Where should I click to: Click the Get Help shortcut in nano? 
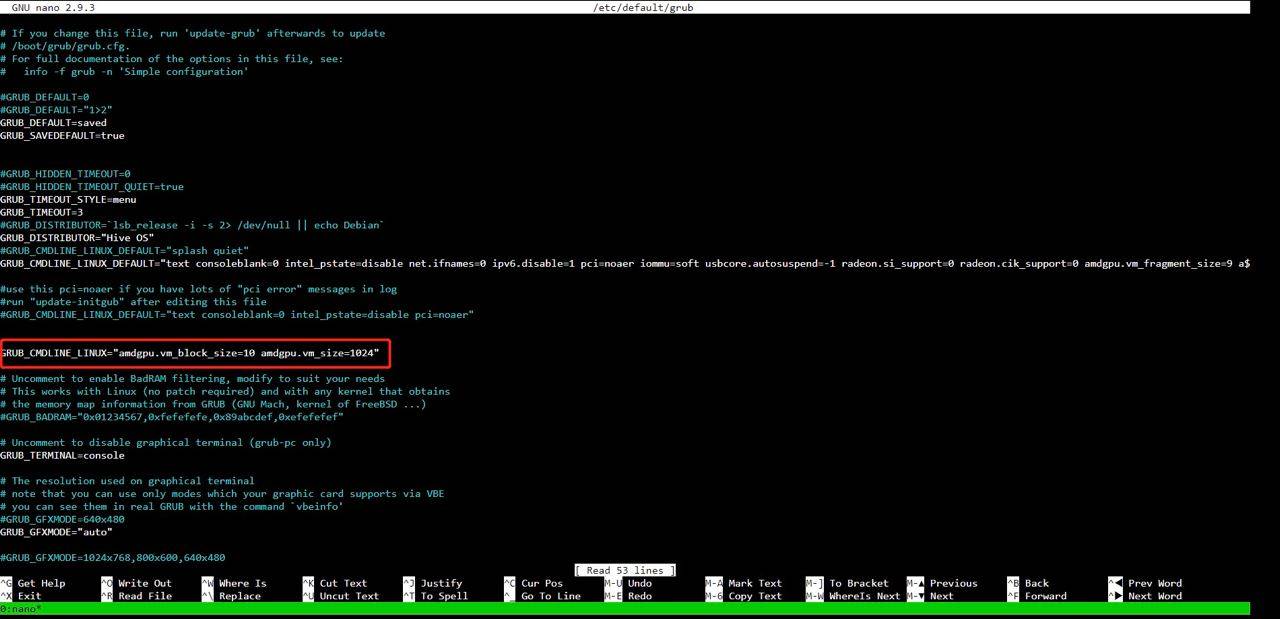[x=40, y=583]
